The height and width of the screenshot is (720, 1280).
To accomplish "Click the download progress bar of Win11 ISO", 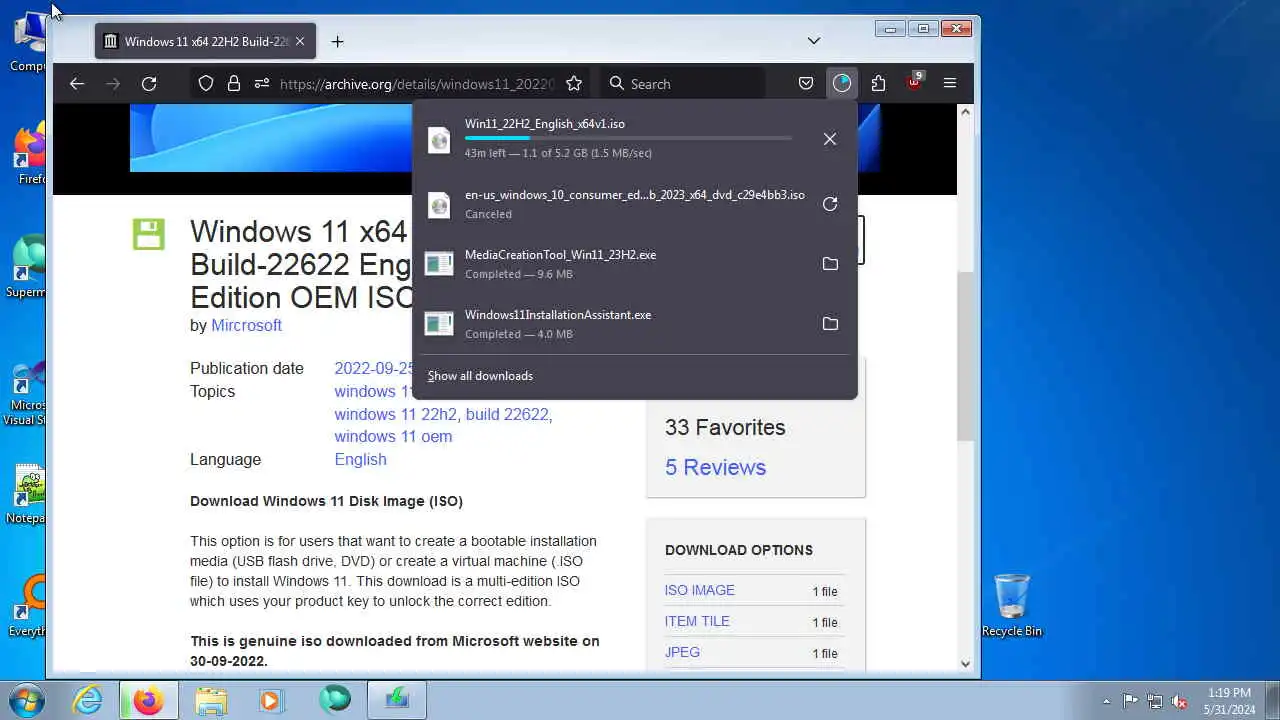I will 628,138.
